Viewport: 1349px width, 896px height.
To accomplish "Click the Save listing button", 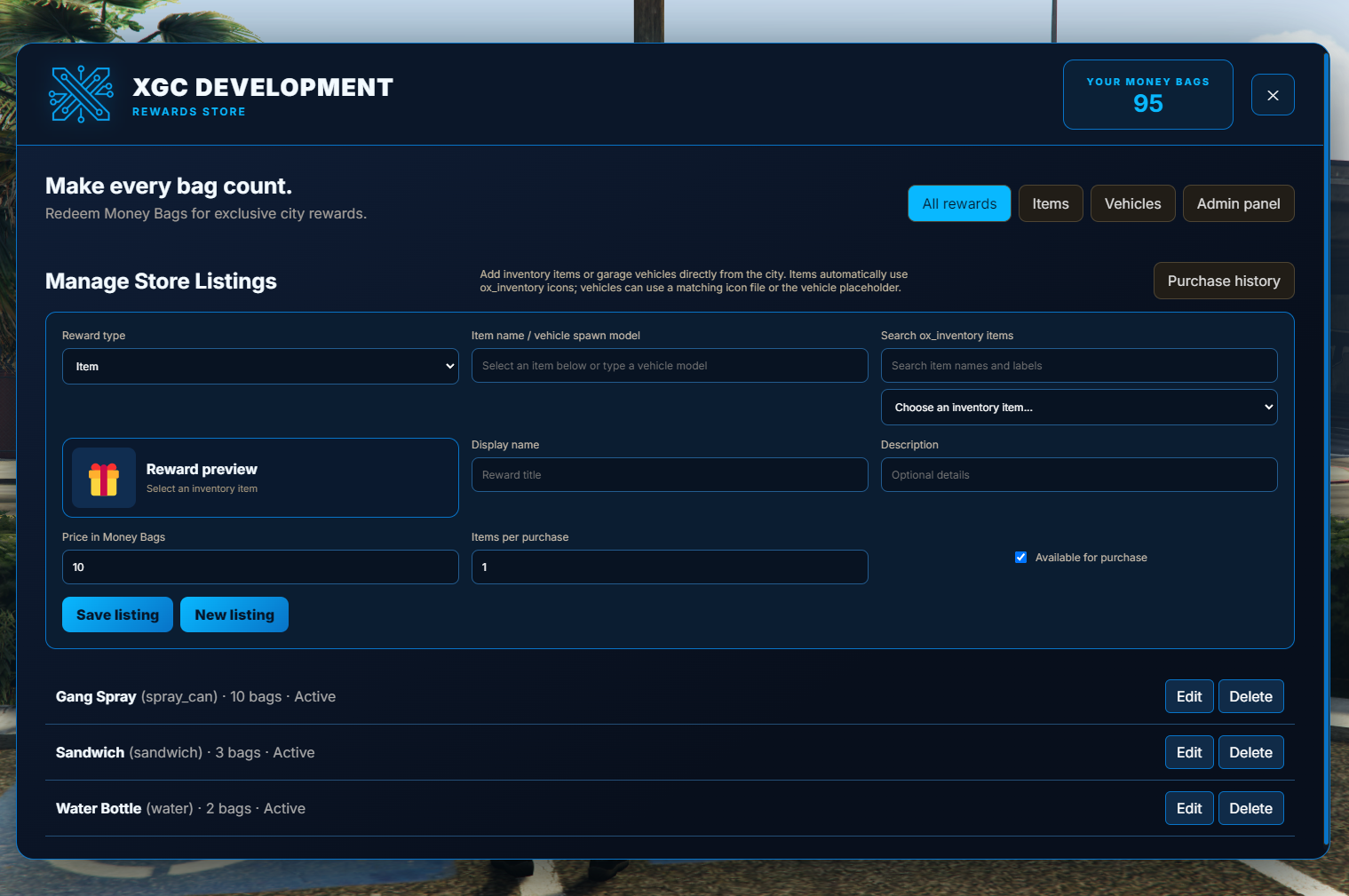I will tap(117, 615).
